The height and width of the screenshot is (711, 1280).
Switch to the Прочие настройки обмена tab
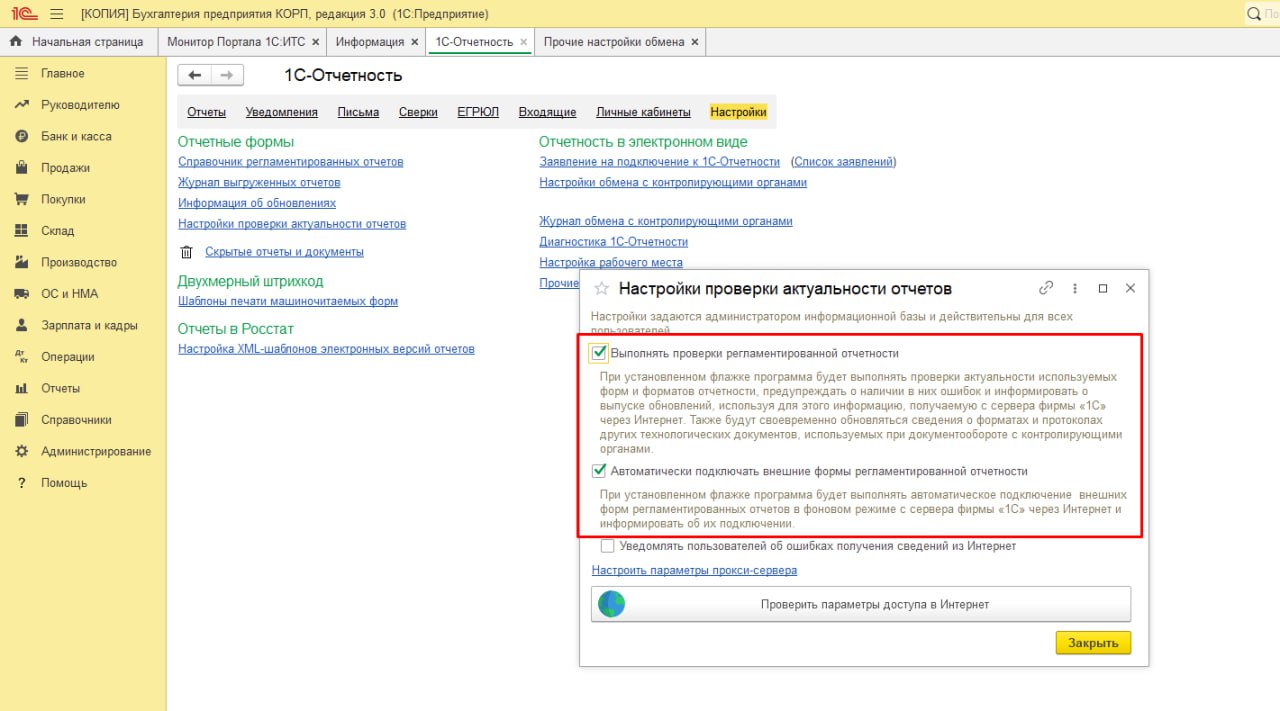pos(614,42)
